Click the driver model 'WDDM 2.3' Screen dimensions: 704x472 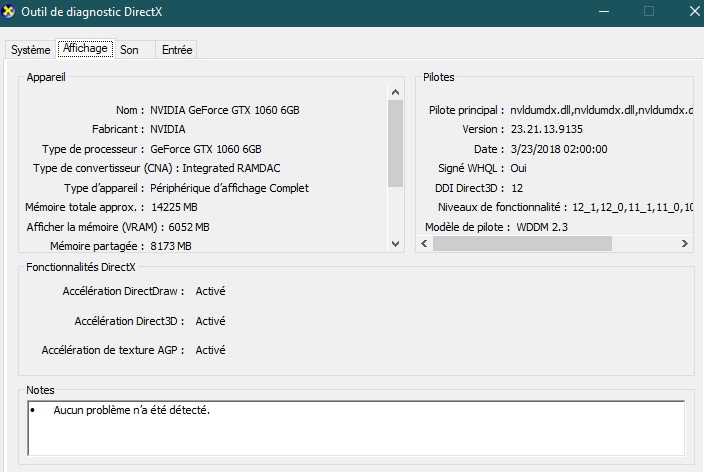pyautogui.click(x=542, y=227)
